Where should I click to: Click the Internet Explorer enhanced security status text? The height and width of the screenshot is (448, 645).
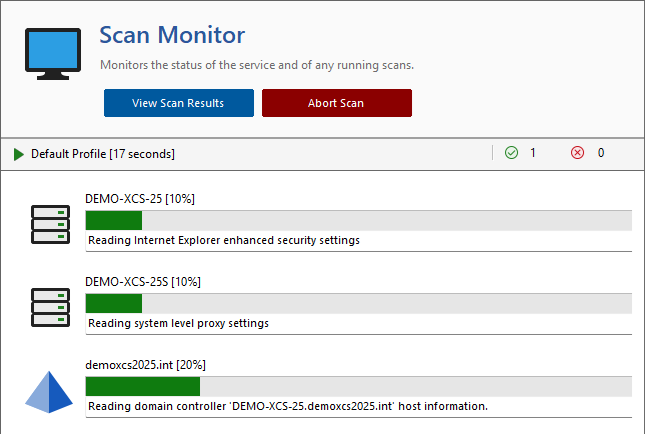pos(224,240)
